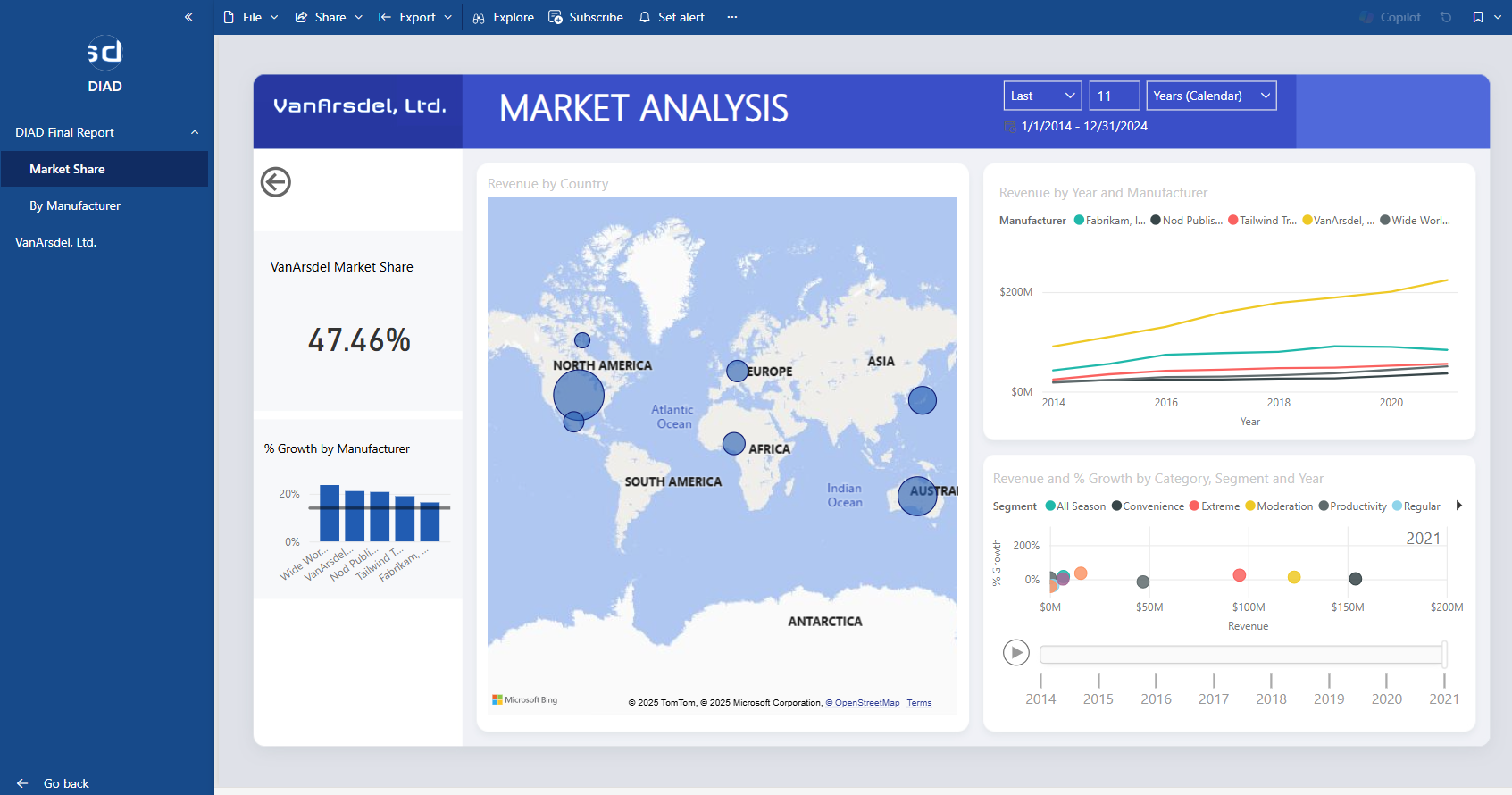This screenshot has width=1512, height=795.
Task: Click the 47.46% market share card
Action: coord(359,340)
